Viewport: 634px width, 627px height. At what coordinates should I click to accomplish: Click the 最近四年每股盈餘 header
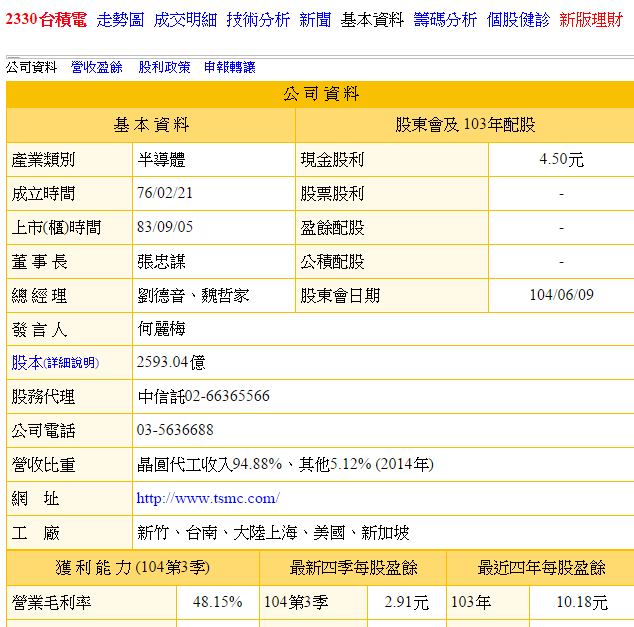tap(541, 568)
